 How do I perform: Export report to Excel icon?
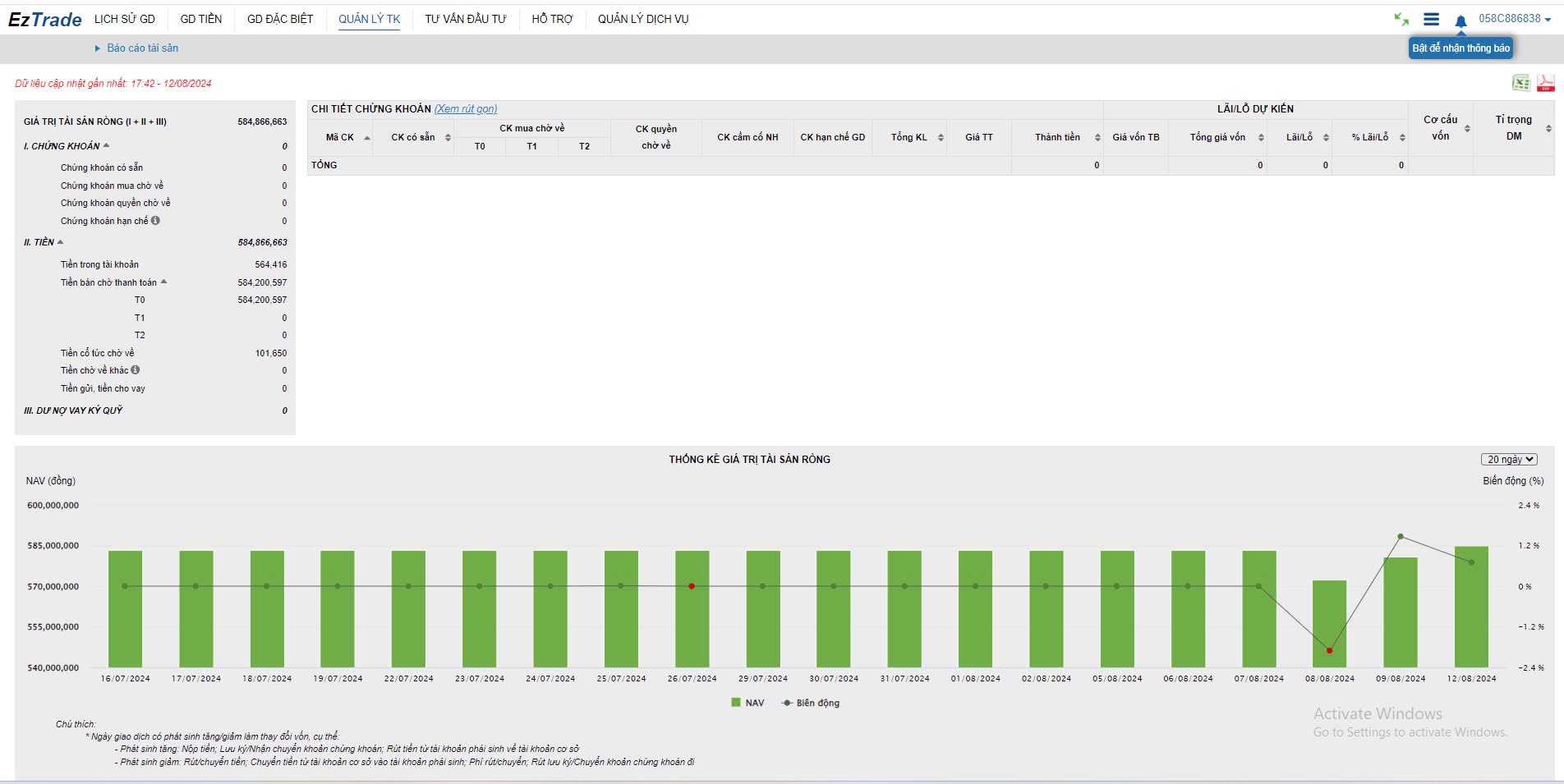1521,83
